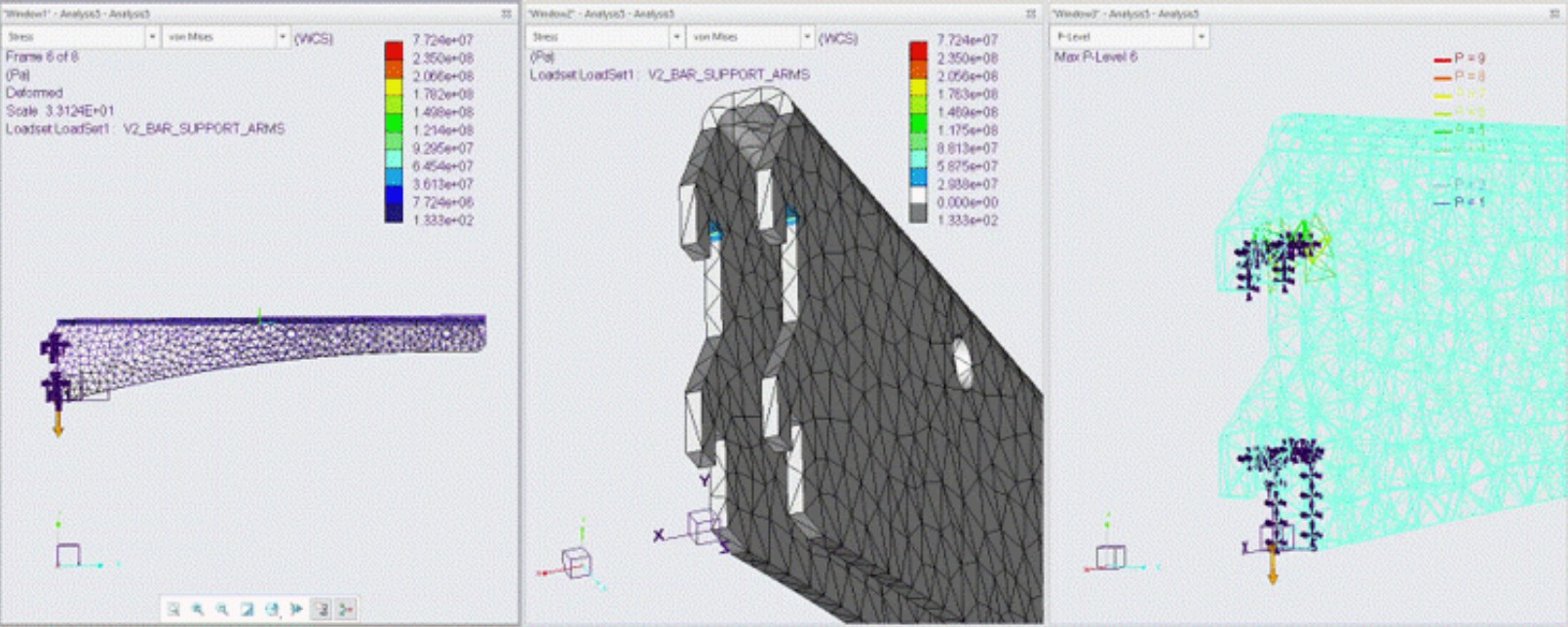This screenshot has width=1568, height=627.
Task: Click the 'P = 8' legend entry in Window3
Action: (1459, 76)
